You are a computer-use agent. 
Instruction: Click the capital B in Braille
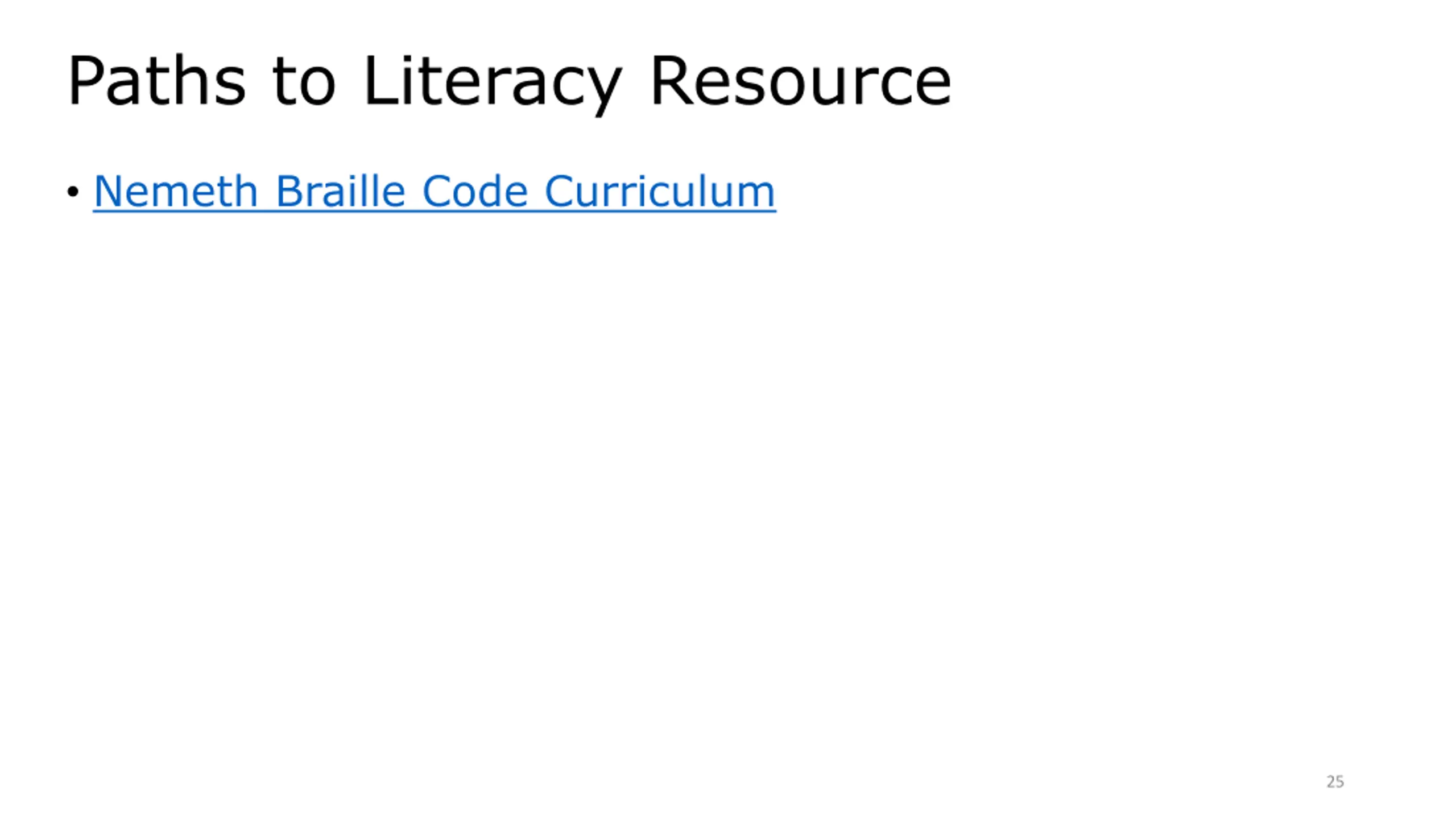coord(288,191)
